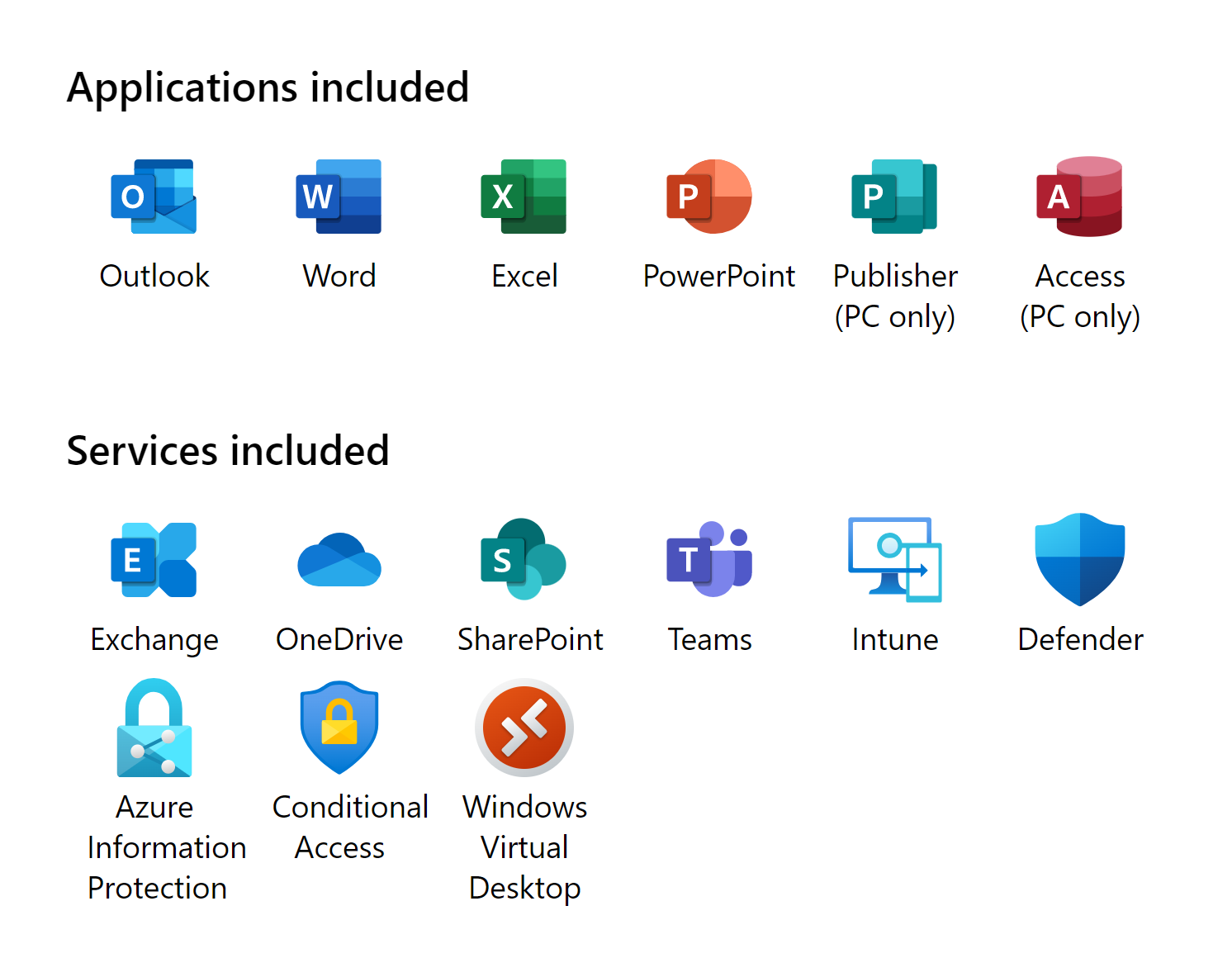Click the 'Applications included' heading
Viewport: 1232px width, 958px height.
(x=268, y=88)
